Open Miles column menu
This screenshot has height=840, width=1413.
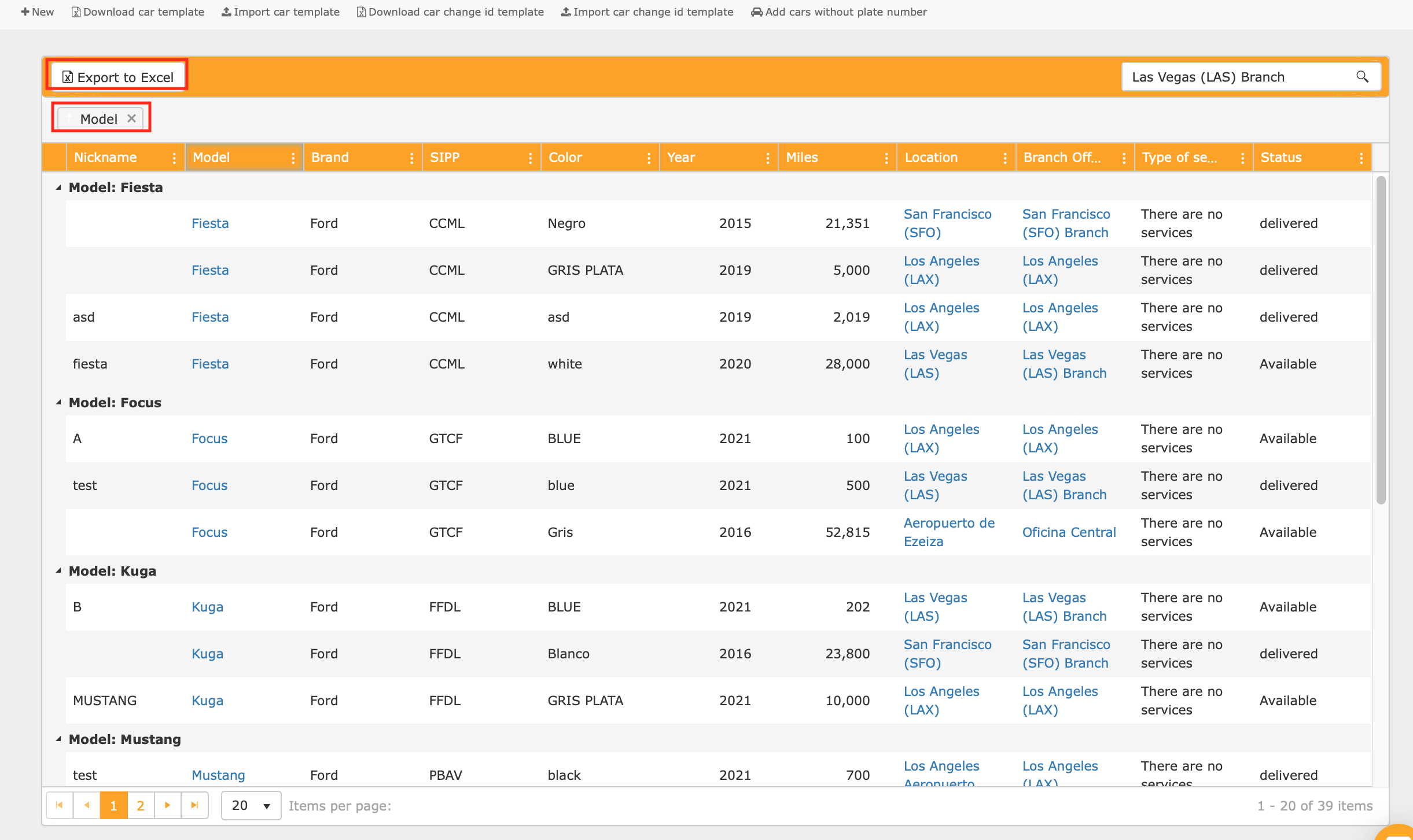click(x=886, y=157)
